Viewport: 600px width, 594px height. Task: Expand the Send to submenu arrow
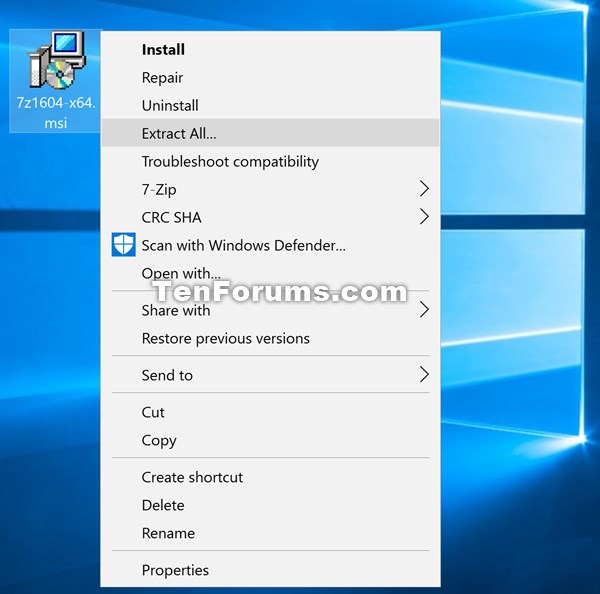(424, 375)
